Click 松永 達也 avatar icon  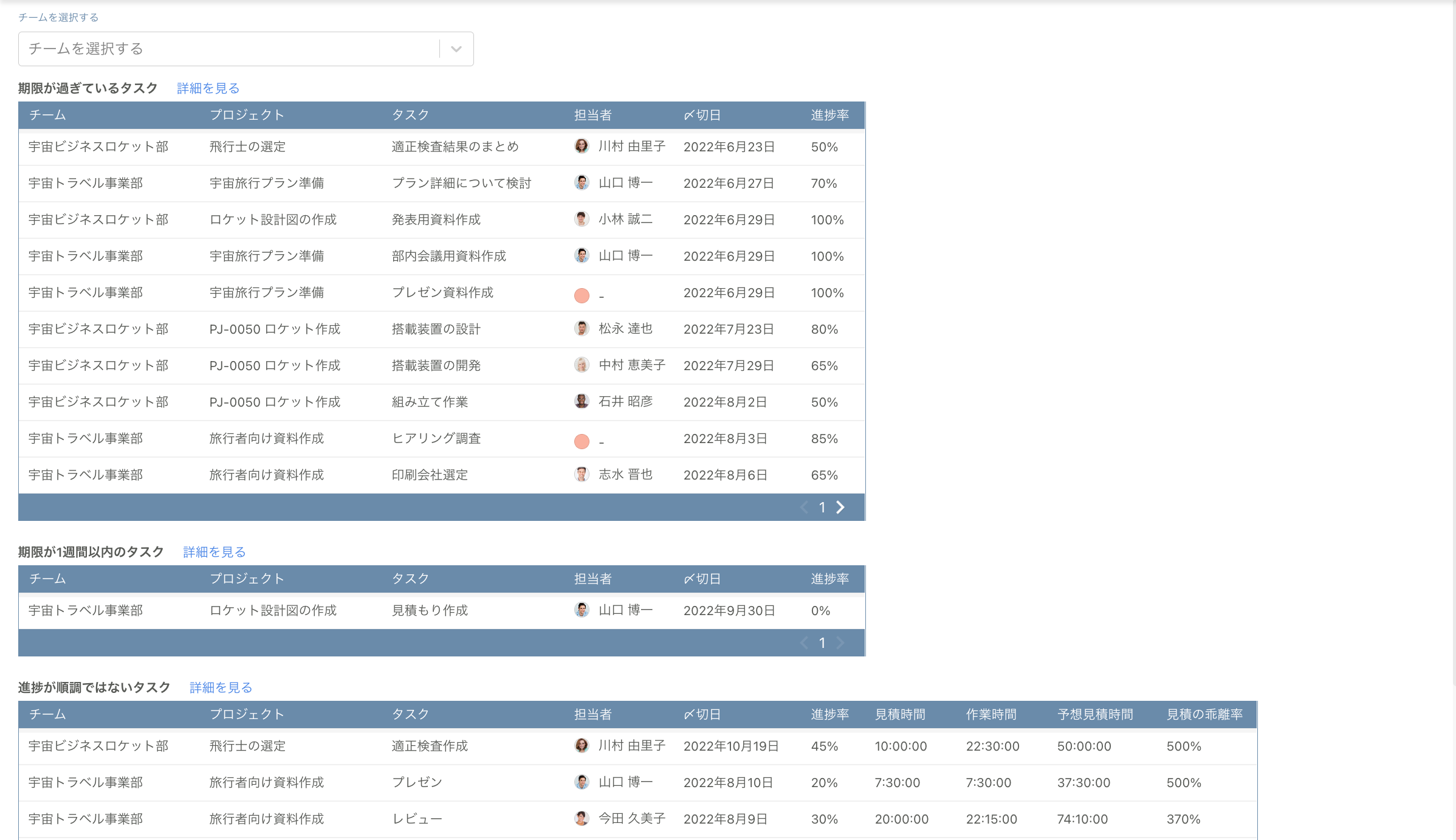coord(582,328)
